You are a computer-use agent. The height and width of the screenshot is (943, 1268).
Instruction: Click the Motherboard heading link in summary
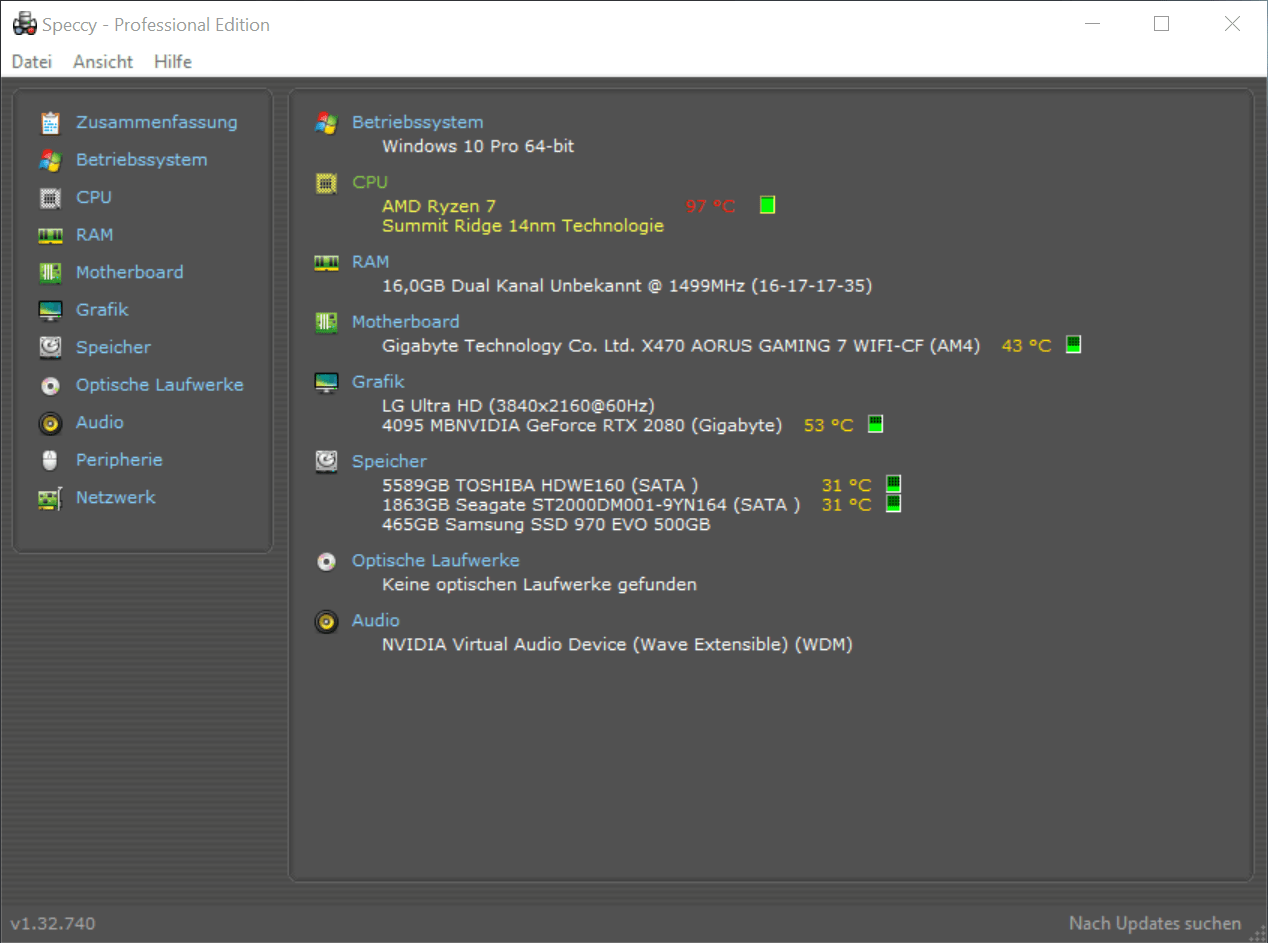tap(406, 322)
